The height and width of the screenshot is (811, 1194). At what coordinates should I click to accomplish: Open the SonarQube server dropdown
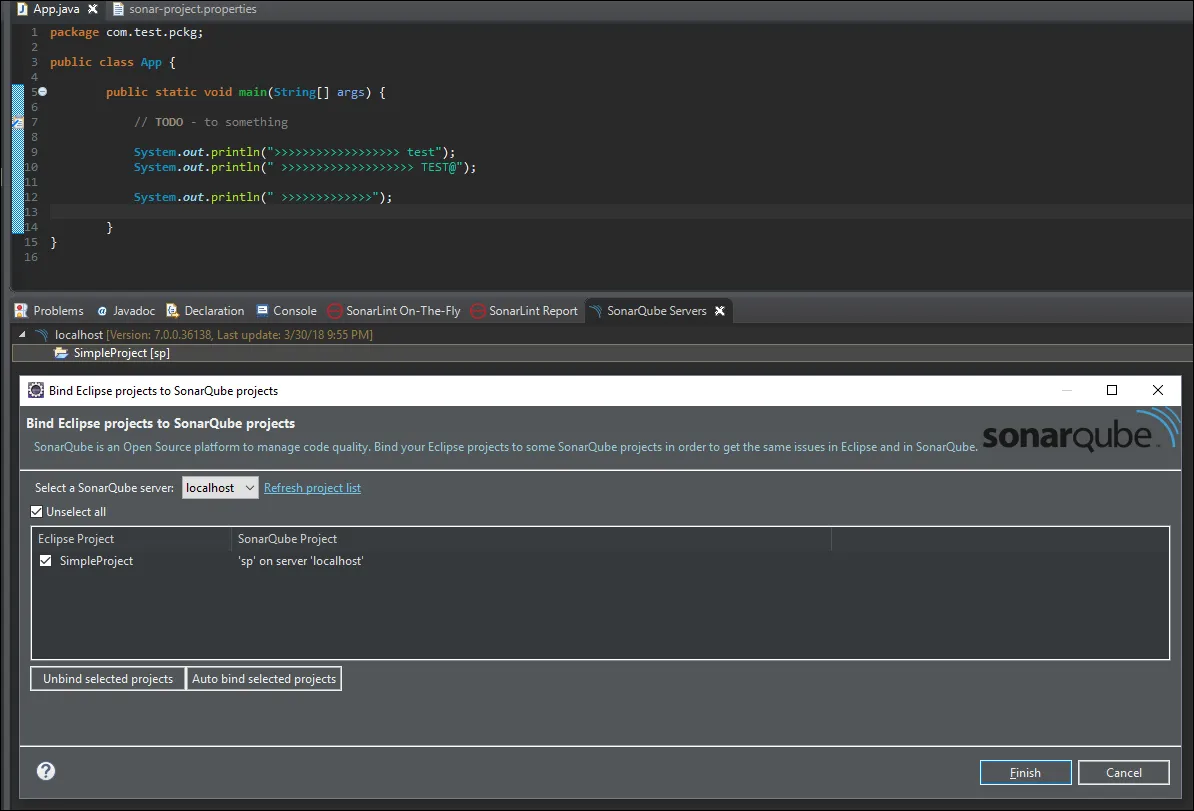coord(220,488)
